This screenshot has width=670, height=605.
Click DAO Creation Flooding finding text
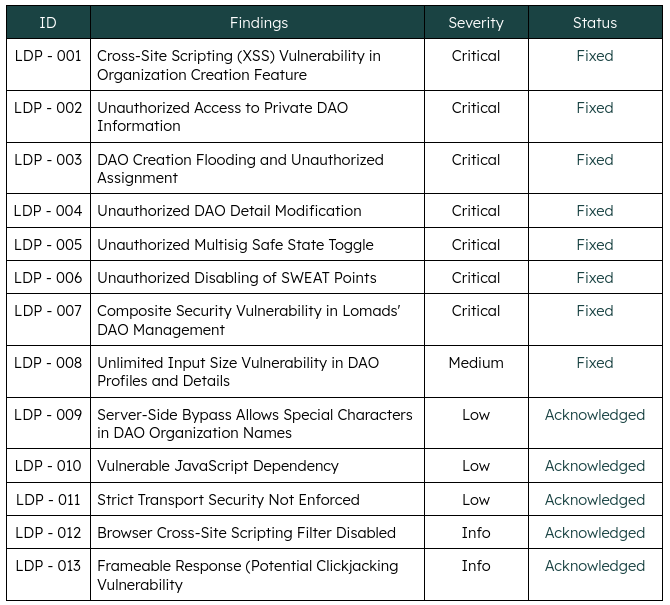[x=240, y=168]
